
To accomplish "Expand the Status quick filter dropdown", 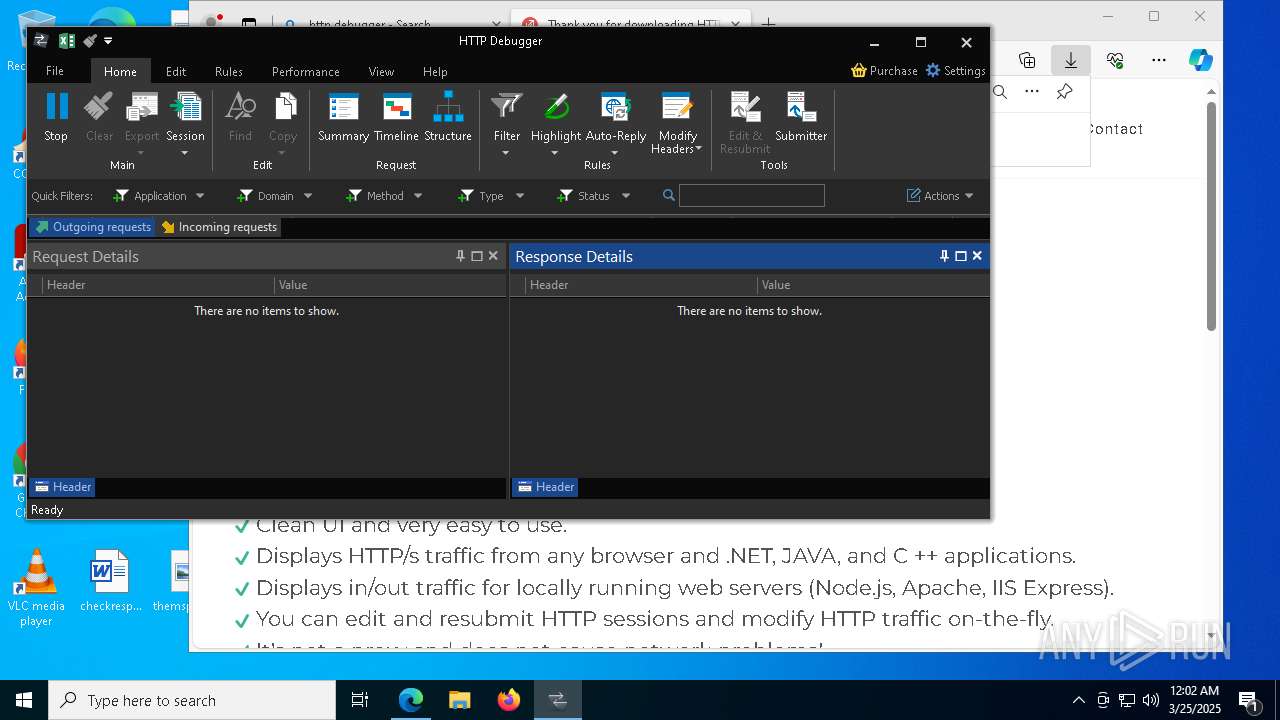I will coord(626,196).
